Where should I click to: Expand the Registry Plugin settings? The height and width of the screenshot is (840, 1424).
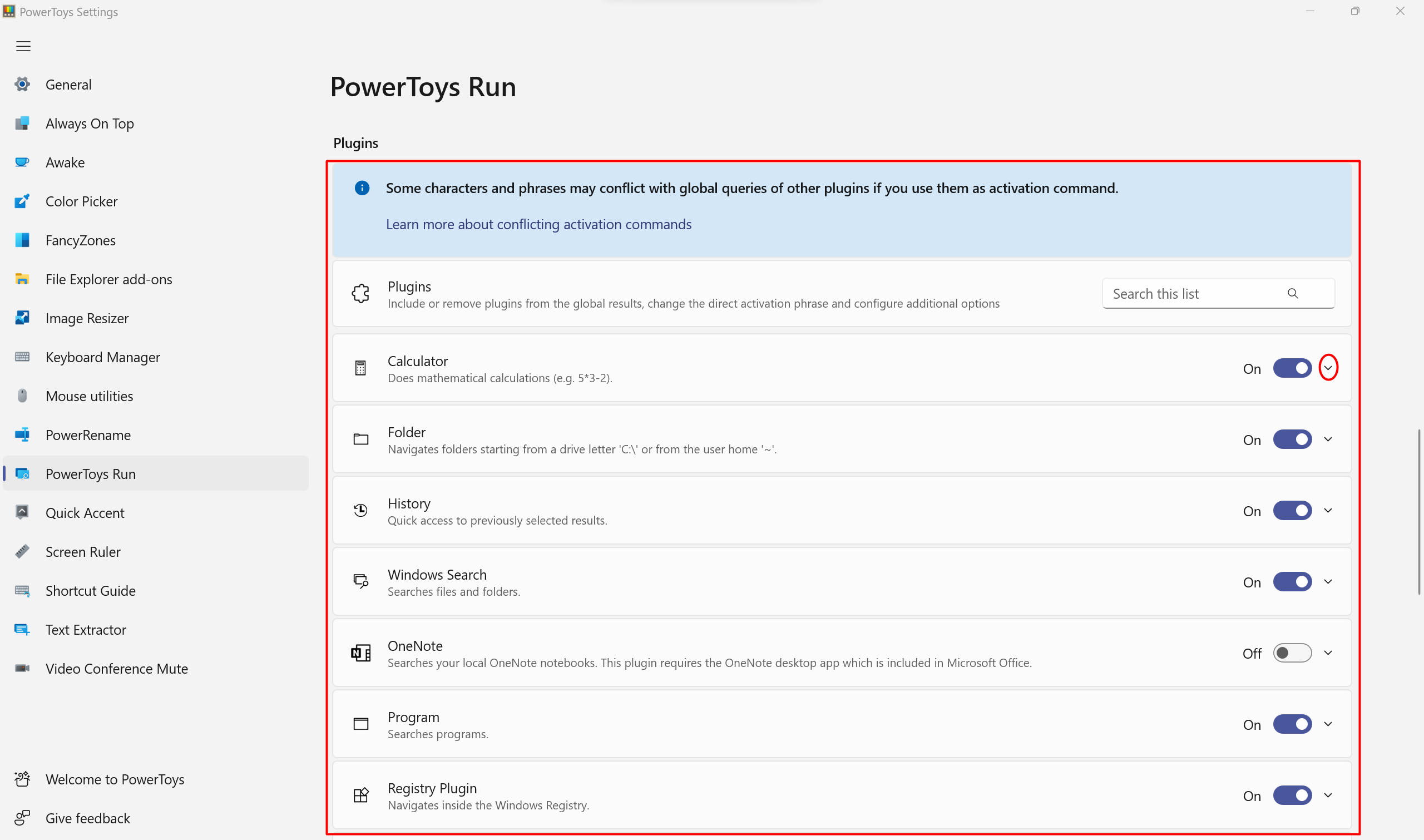click(x=1329, y=795)
